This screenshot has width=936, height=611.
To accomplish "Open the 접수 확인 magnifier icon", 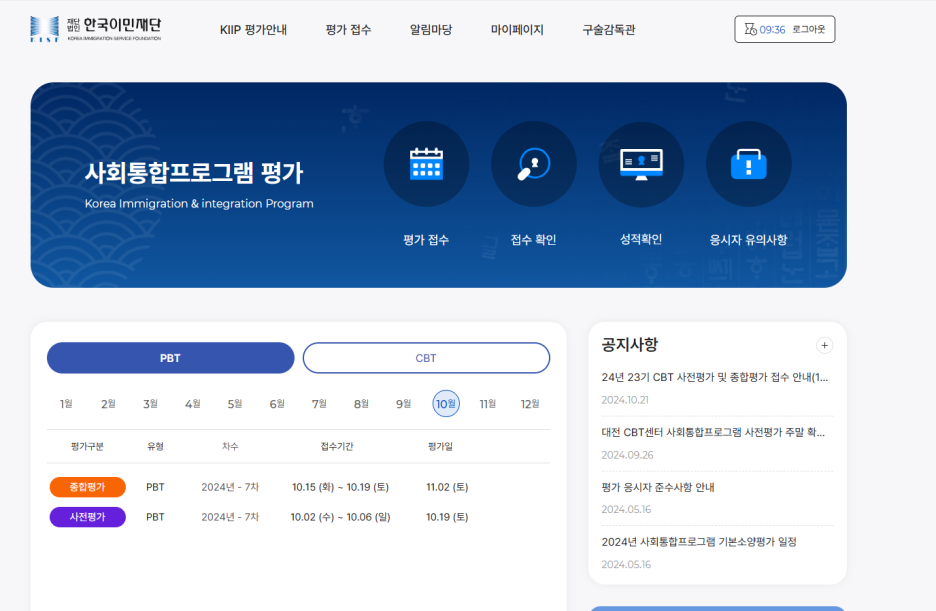I will tap(534, 164).
